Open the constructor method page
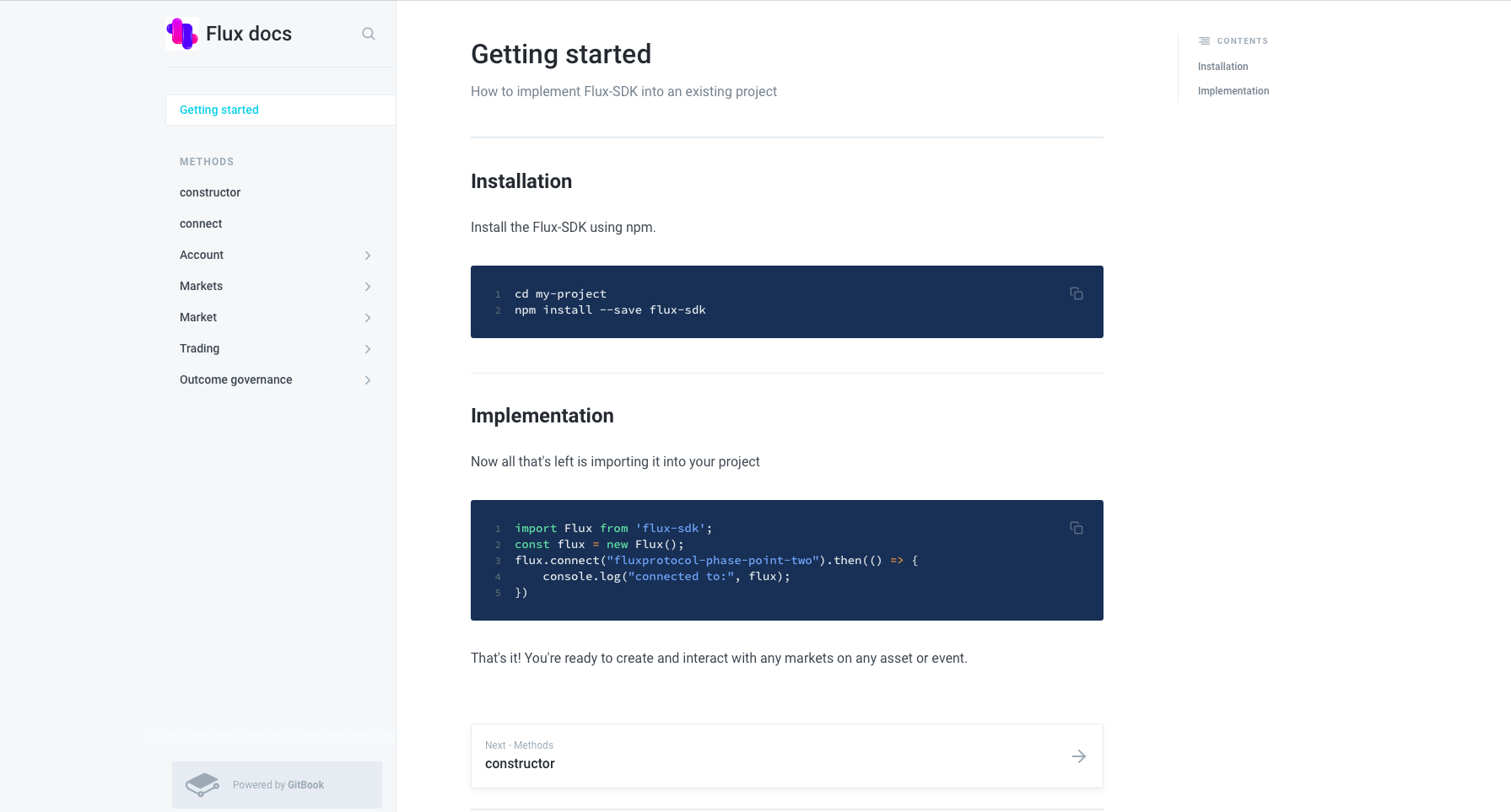Screen dimensions: 1511x812 [210, 192]
